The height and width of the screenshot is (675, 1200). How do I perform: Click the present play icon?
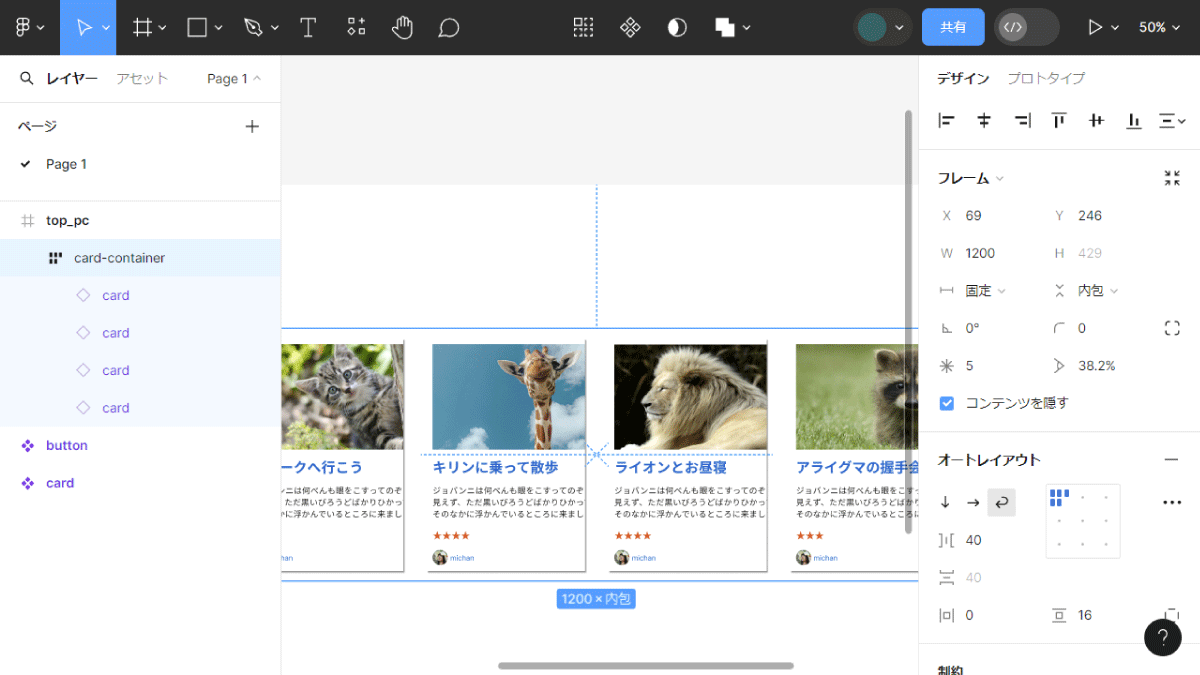point(1095,27)
